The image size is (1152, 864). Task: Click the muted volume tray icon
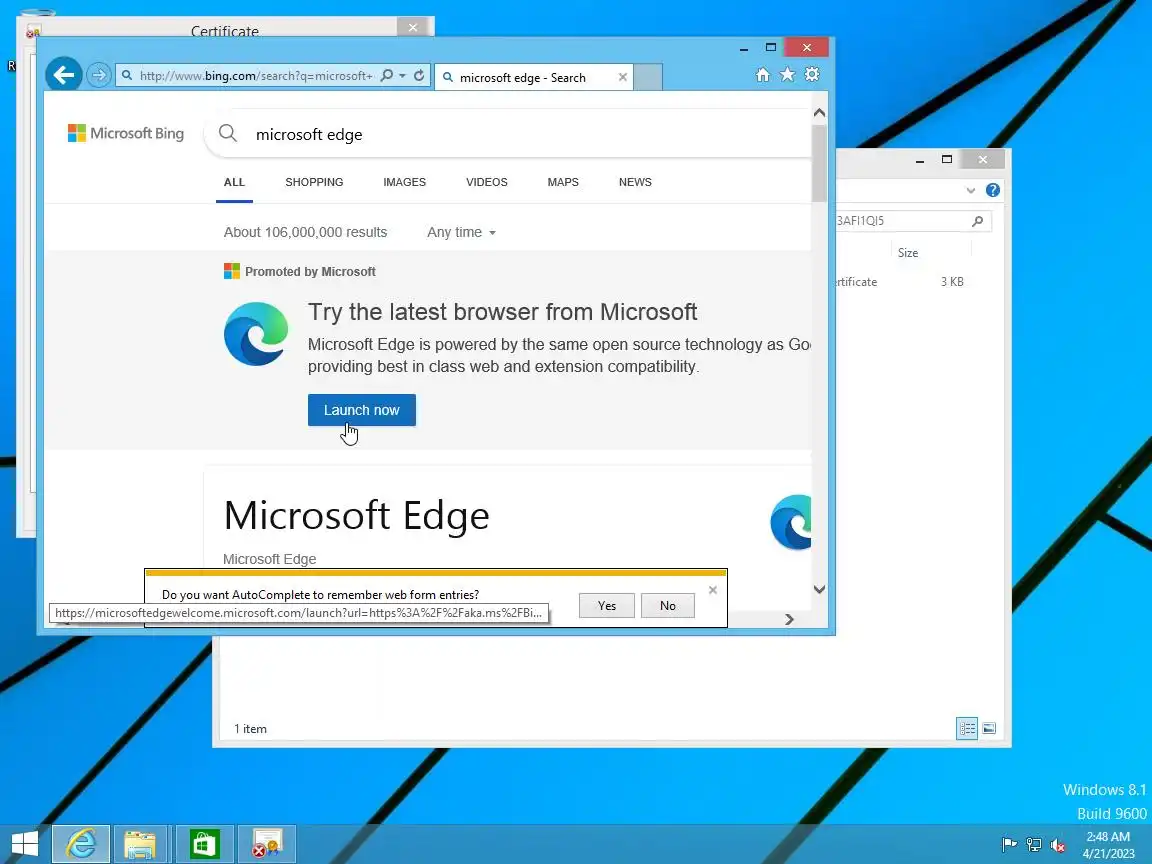(x=1058, y=845)
